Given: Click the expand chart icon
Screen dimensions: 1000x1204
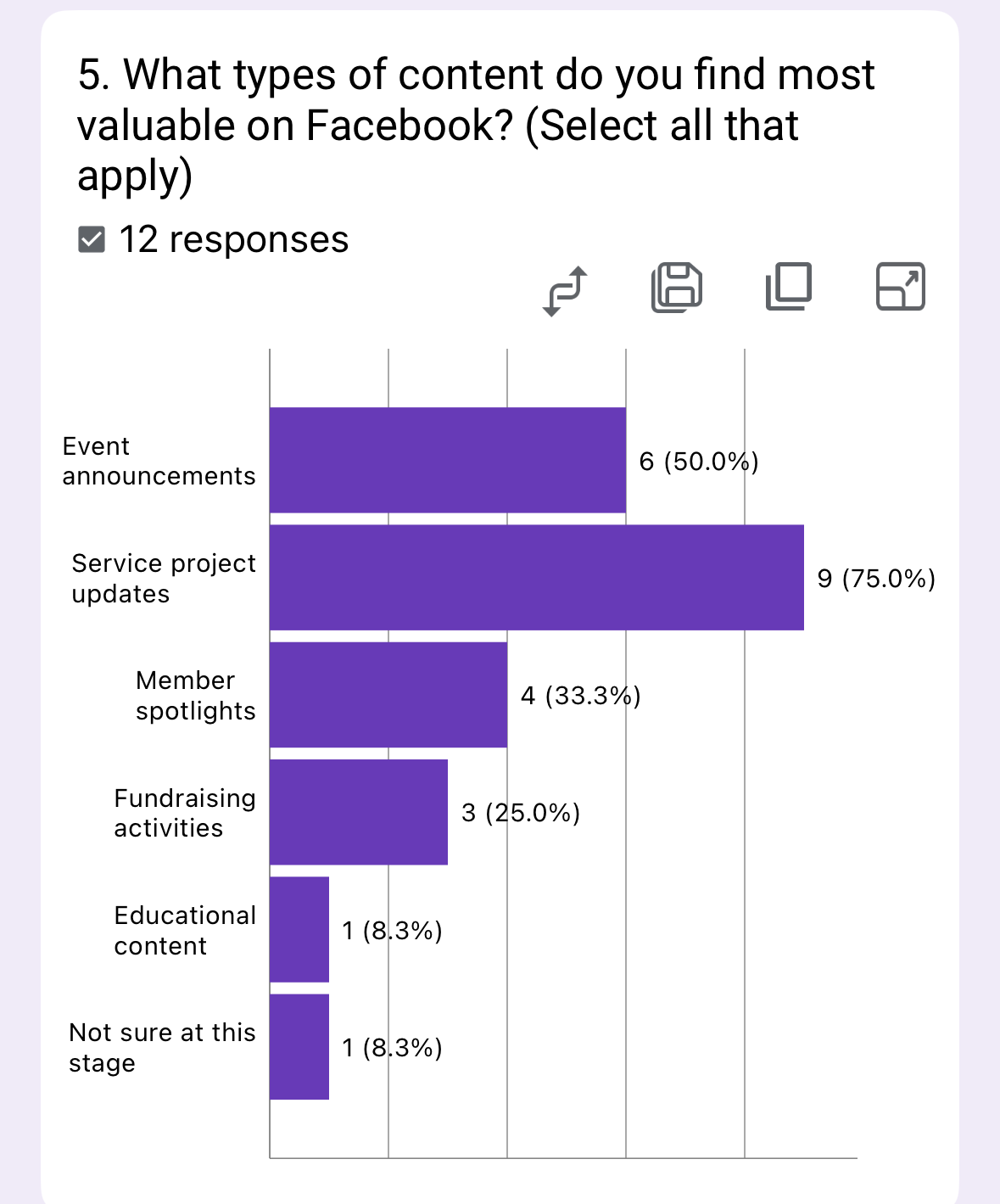Looking at the screenshot, I should pyautogui.click(x=900, y=287).
